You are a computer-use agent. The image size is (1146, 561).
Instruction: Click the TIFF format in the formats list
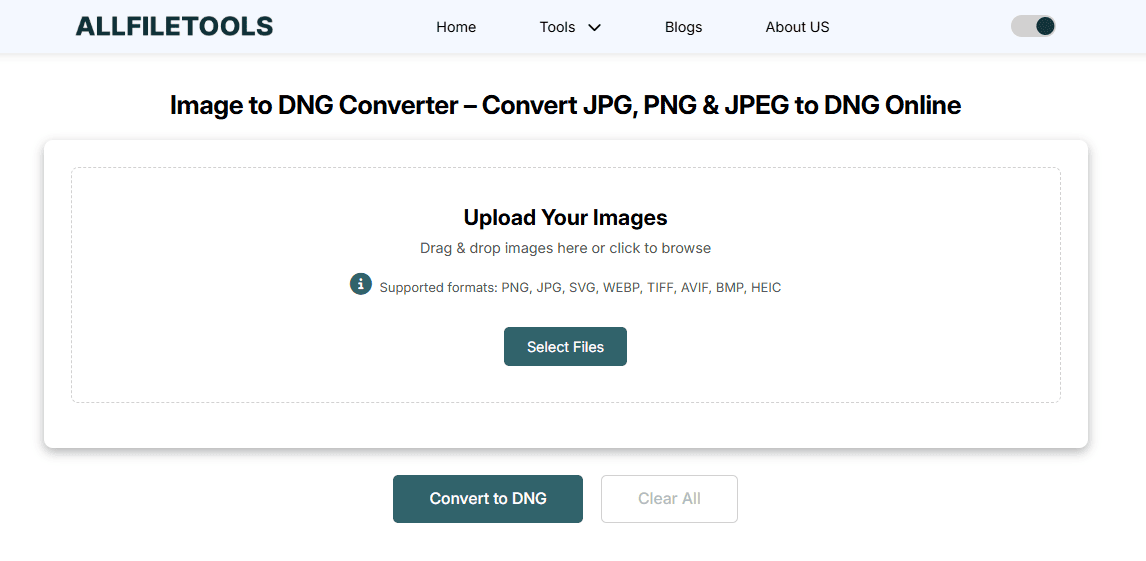click(x=660, y=288)
